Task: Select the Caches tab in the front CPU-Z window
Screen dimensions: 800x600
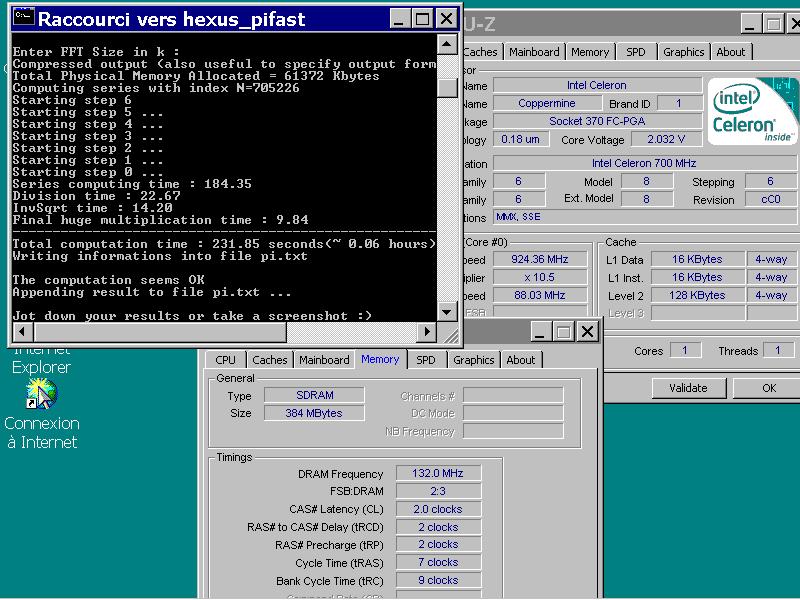Action: click(270, 360)
